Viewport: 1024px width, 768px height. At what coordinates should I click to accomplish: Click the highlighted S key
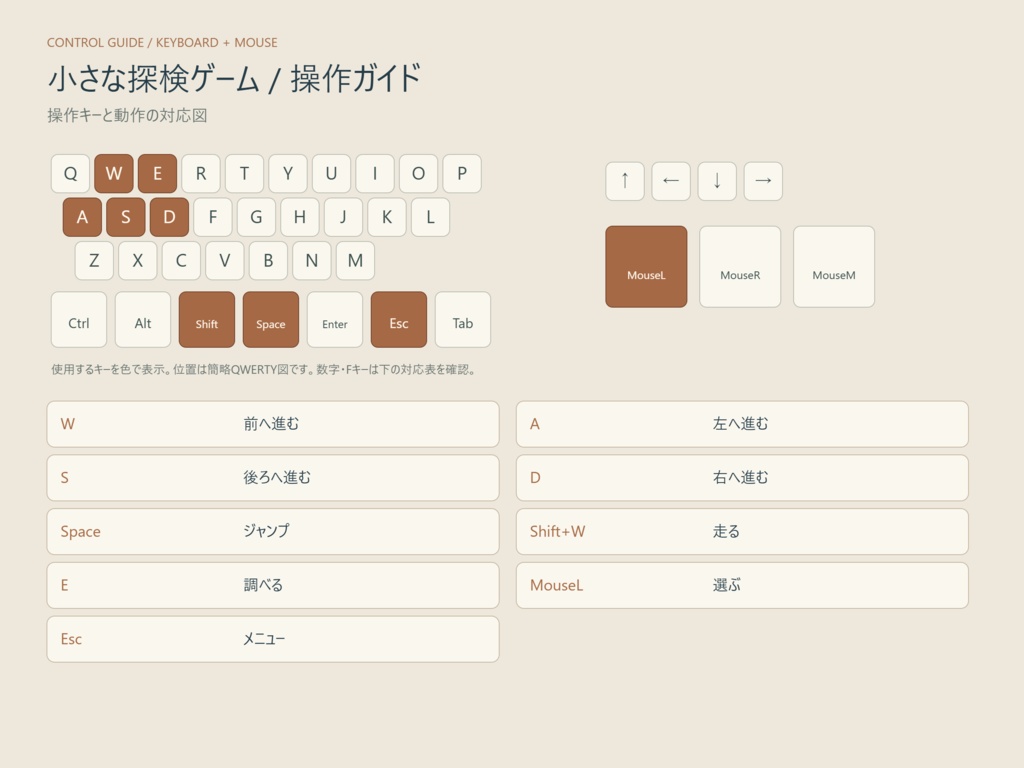point(125,217)
